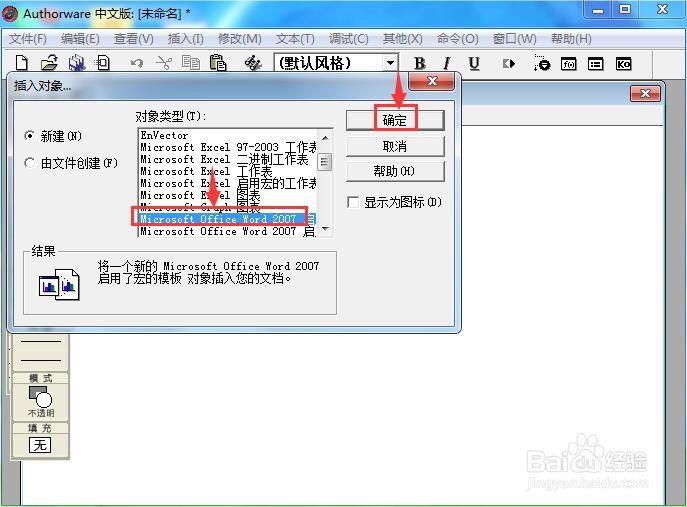Click the opaque mode icon in toolbox
Screen dimensions: 687x507
click(40, 397)
